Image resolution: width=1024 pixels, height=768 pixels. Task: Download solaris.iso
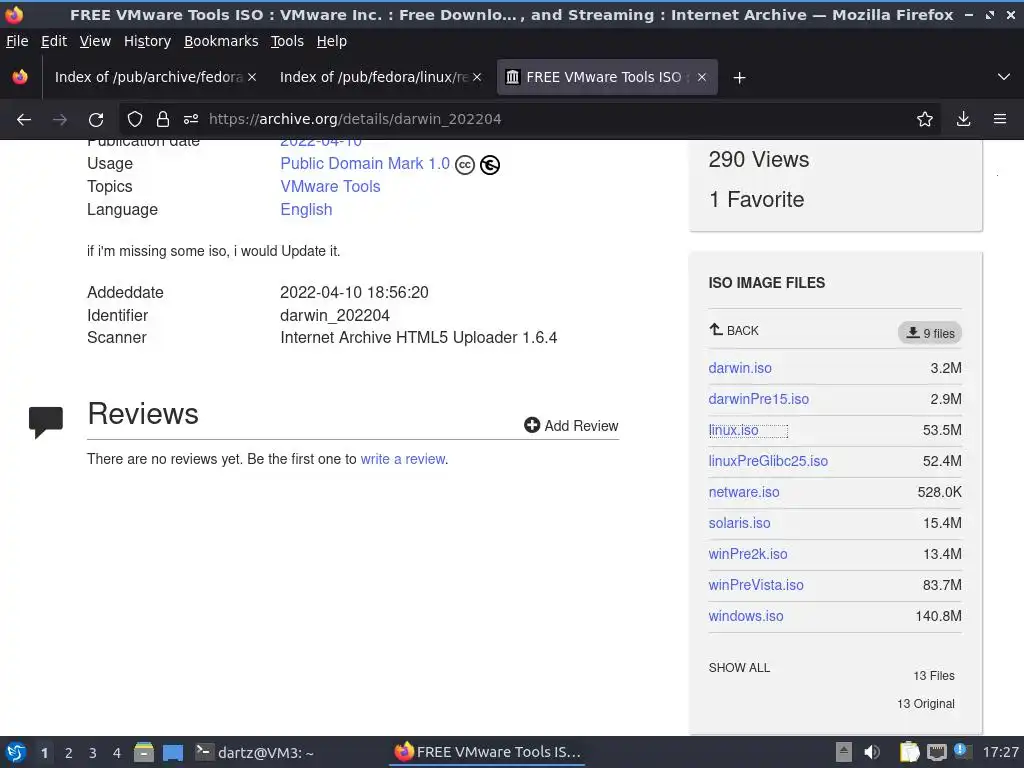[739, 523]
